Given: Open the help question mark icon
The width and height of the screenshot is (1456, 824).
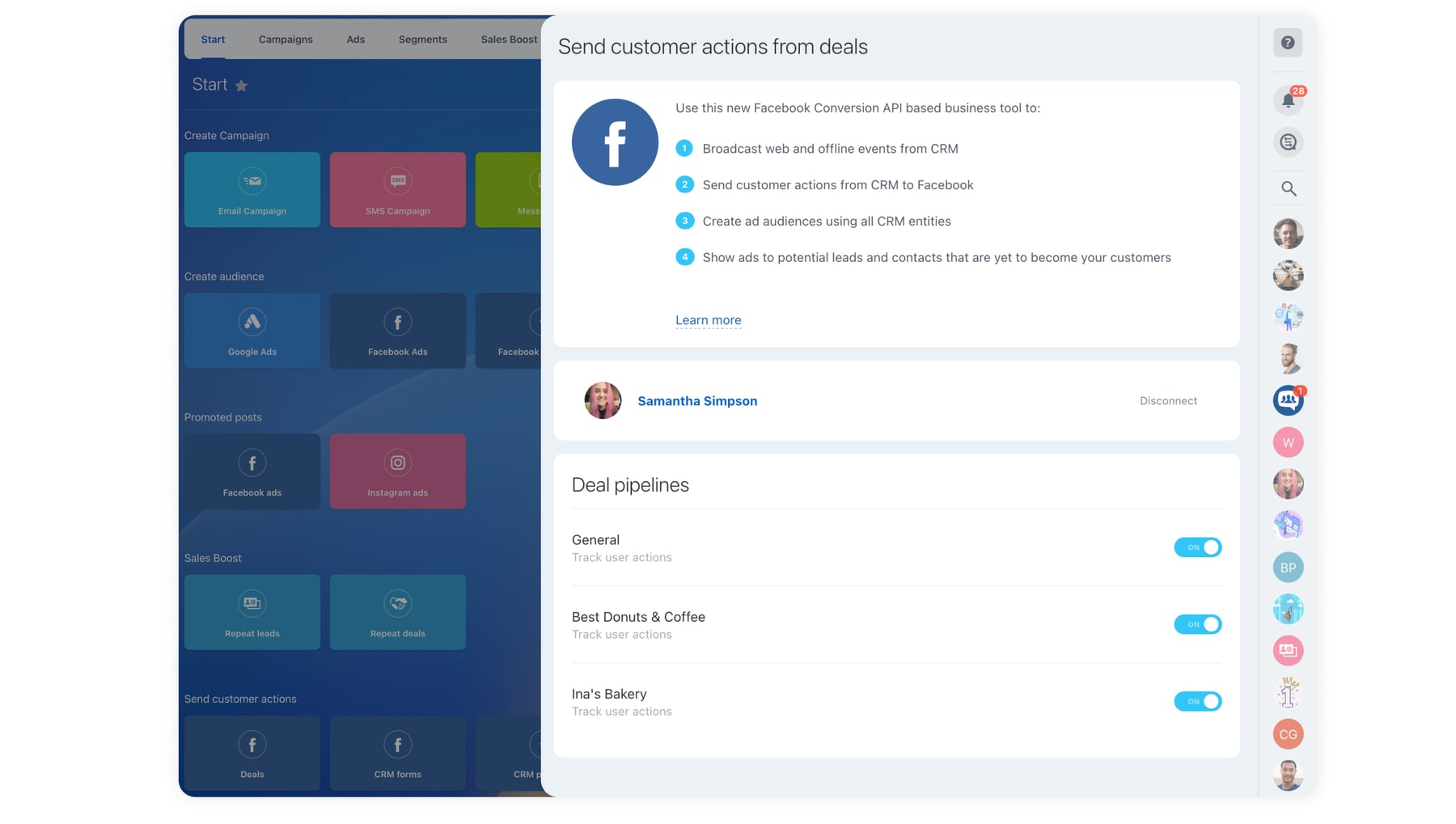Looking at the screenshot, I should point(1287,43).
